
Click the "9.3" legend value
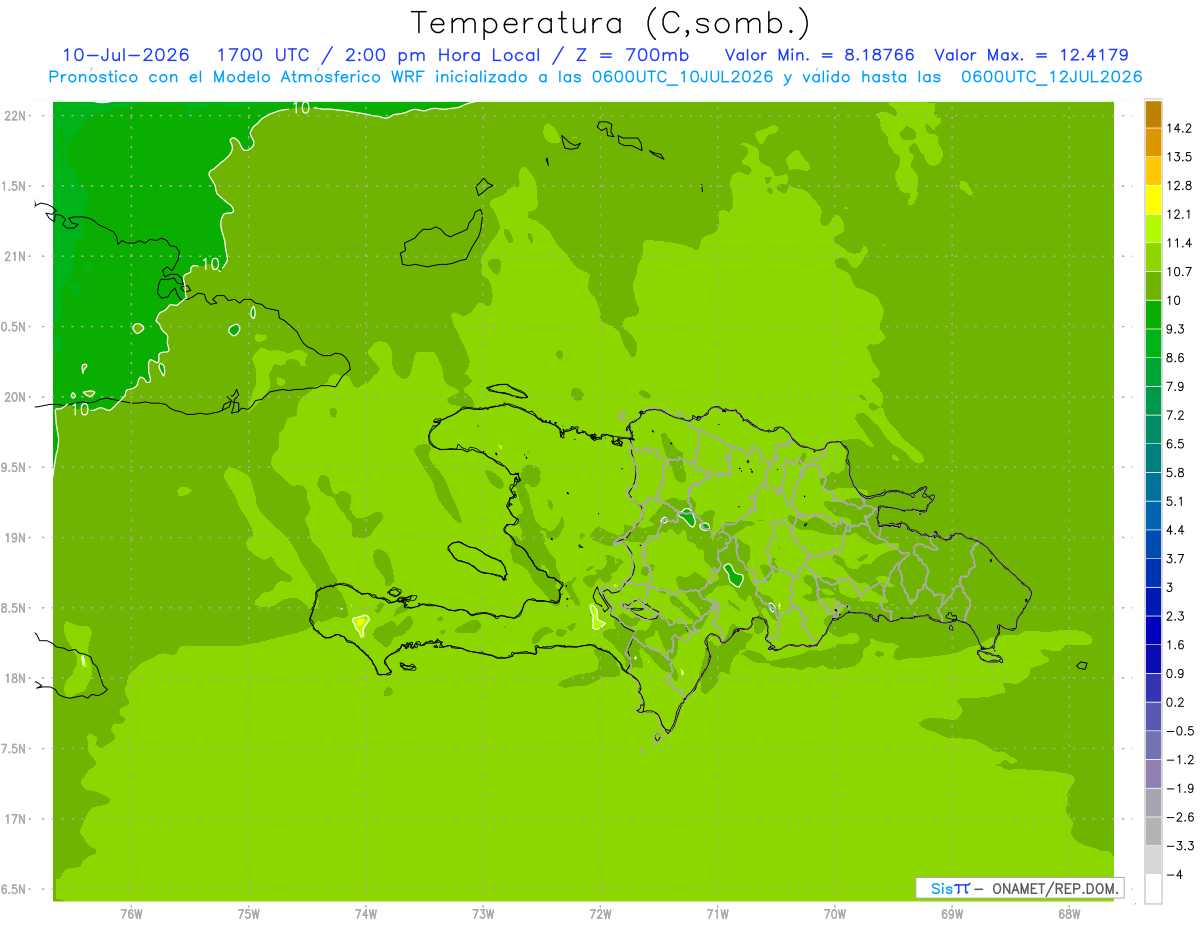click(1176, 329)
